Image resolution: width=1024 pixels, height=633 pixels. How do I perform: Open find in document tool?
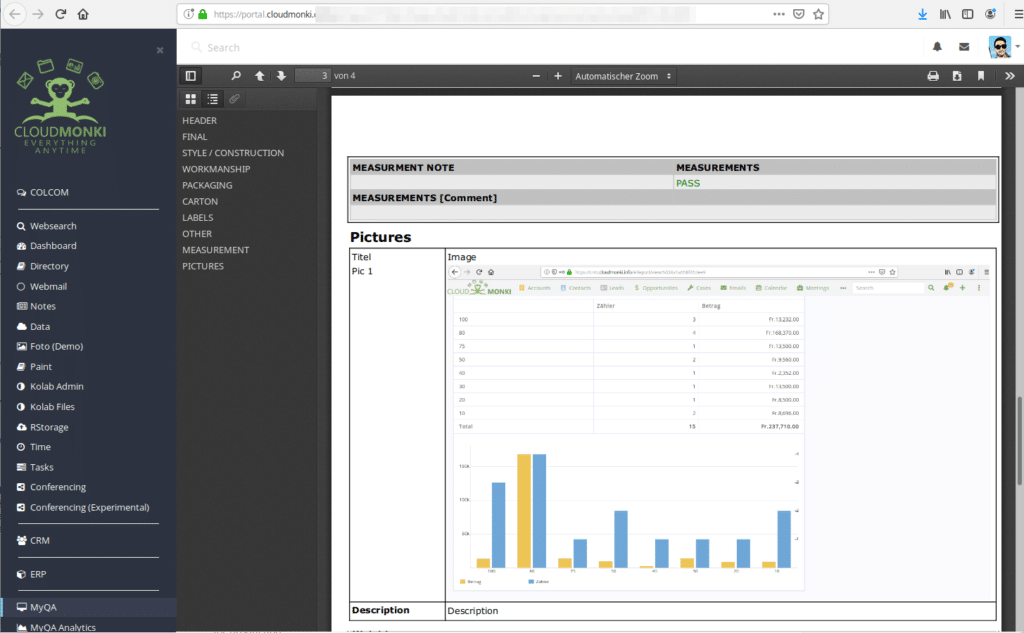coord(236,76)
